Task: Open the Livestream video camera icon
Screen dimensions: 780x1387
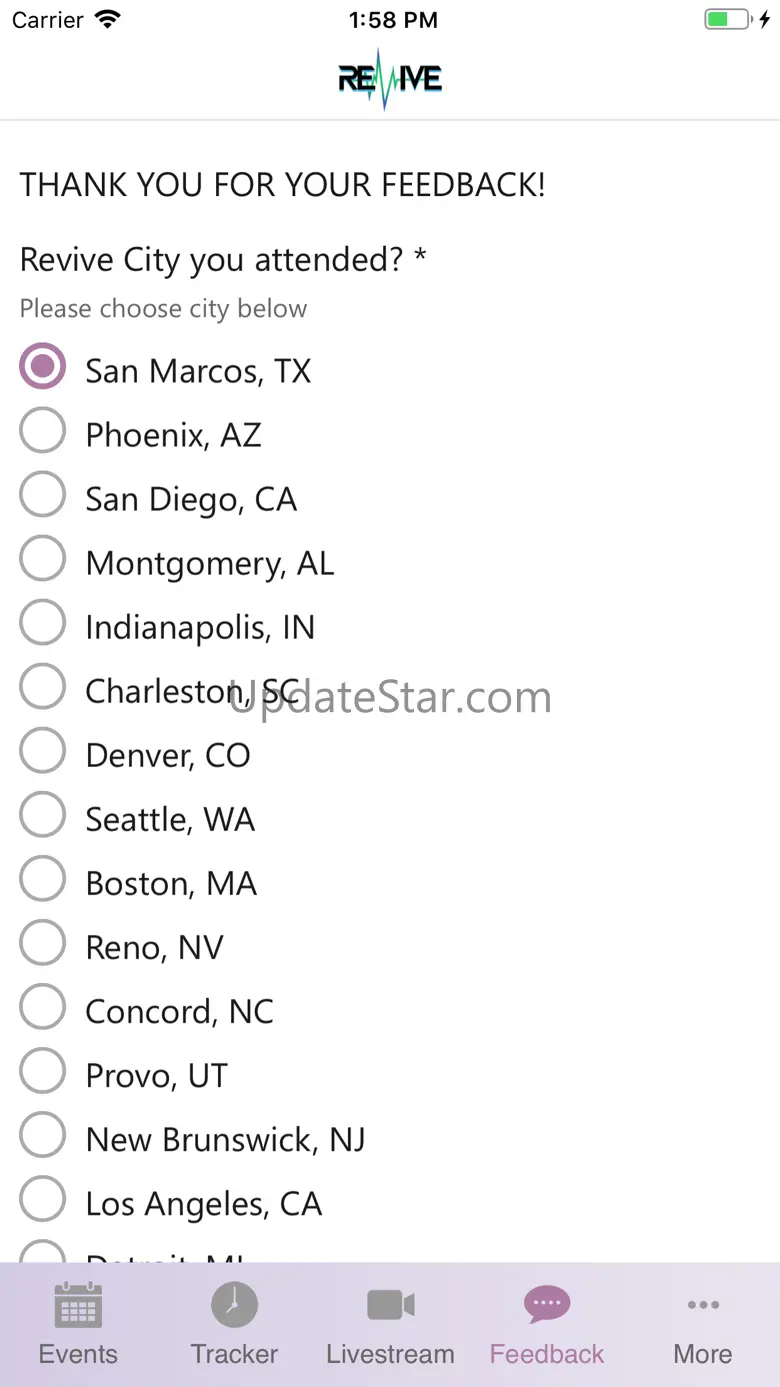Action: pyautogui.click(x=390, y=1305)
